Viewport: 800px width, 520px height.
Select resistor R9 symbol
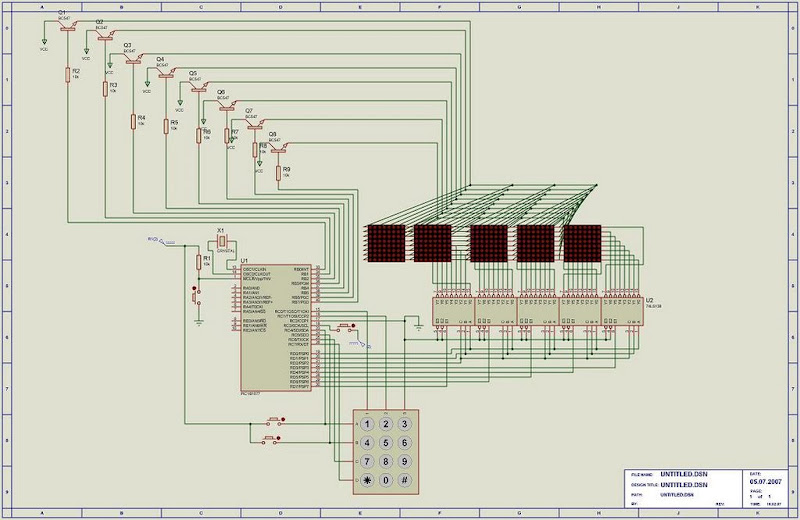(279, 173)
